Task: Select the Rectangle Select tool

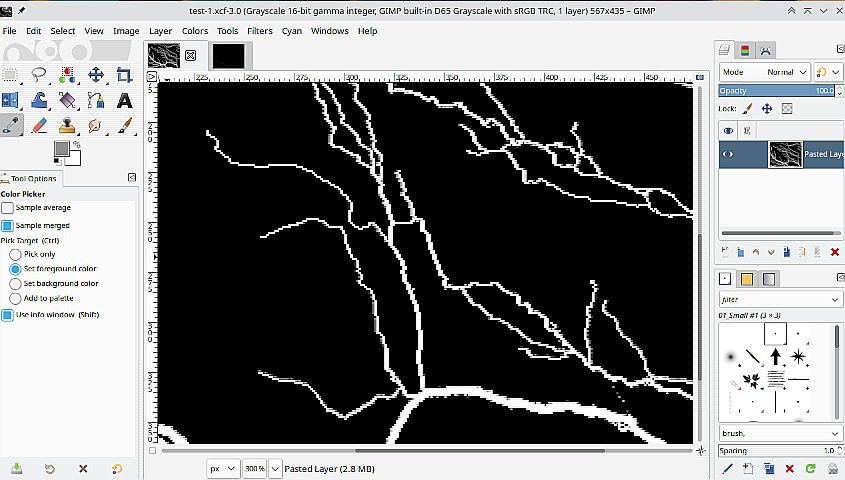Action: pos(11,74)
